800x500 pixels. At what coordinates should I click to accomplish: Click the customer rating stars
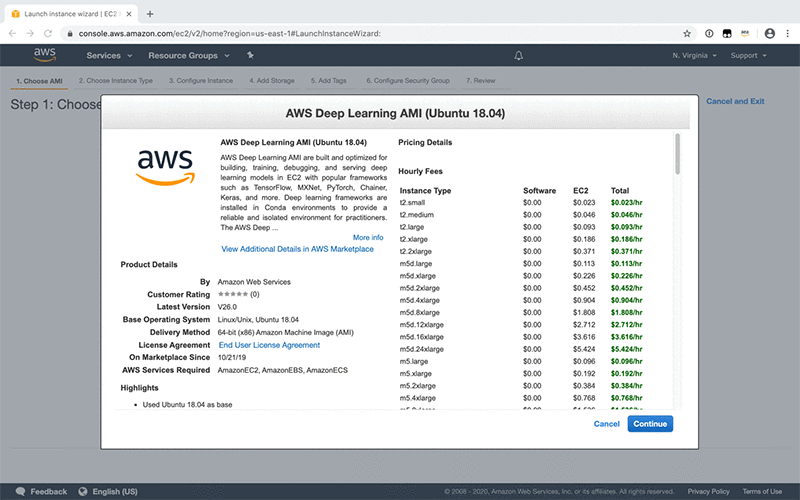[233, 294]
